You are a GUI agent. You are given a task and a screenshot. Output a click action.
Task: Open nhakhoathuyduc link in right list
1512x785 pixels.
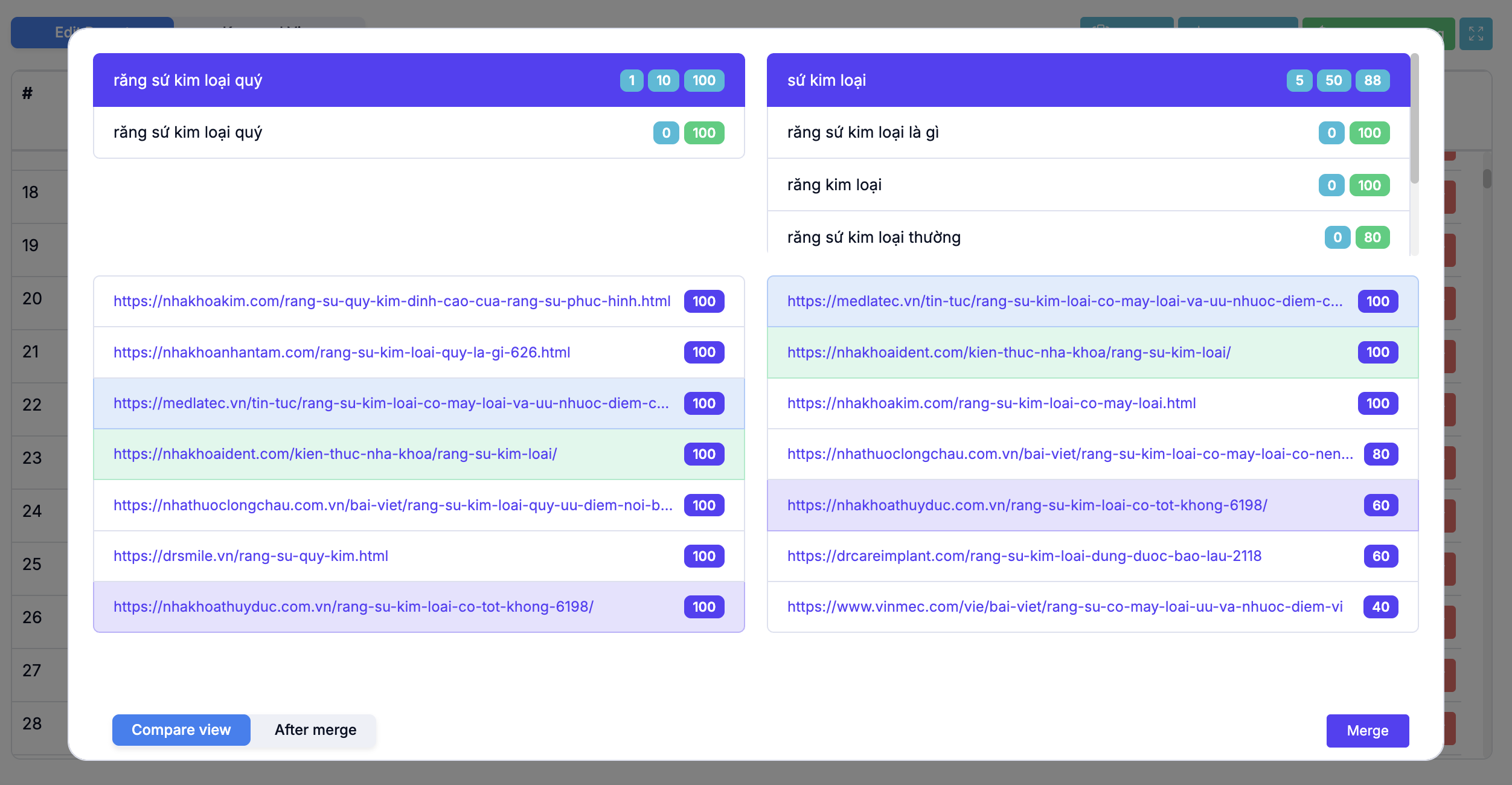click(1027, 505)
